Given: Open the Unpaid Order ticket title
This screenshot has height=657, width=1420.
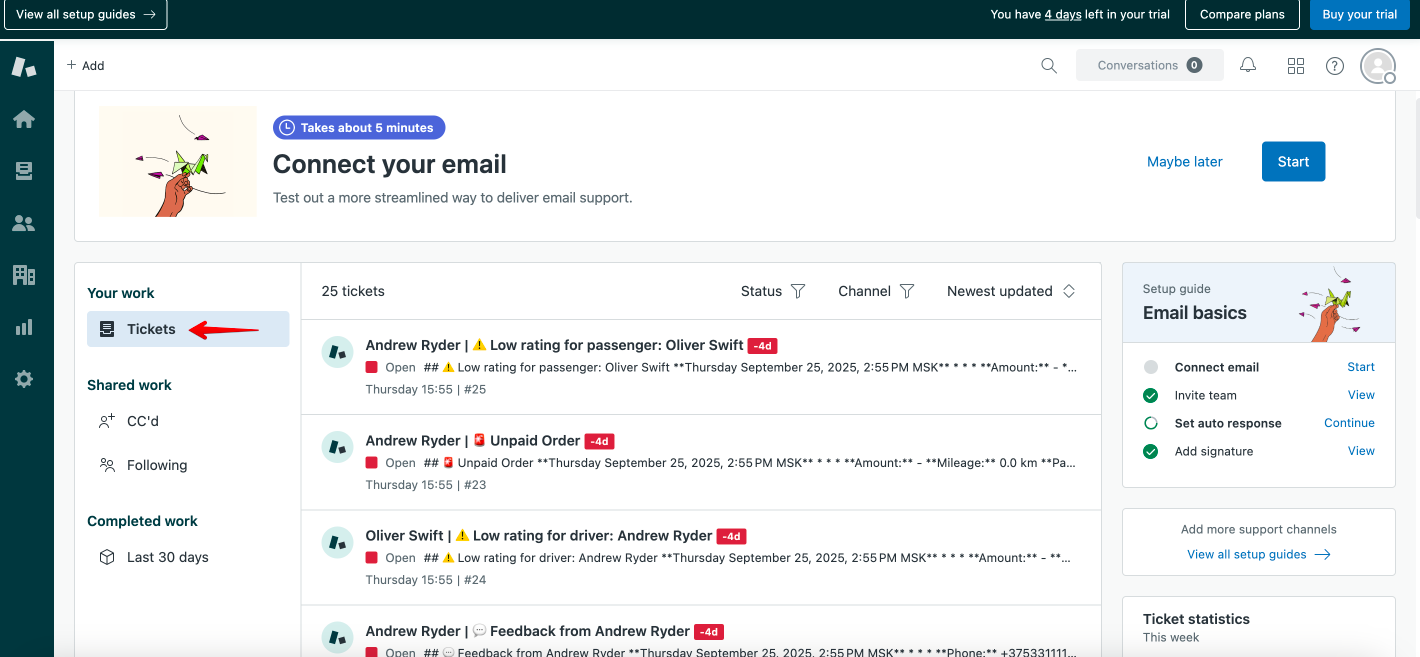Looking at the screenshot, I should [x=473, y=440].
